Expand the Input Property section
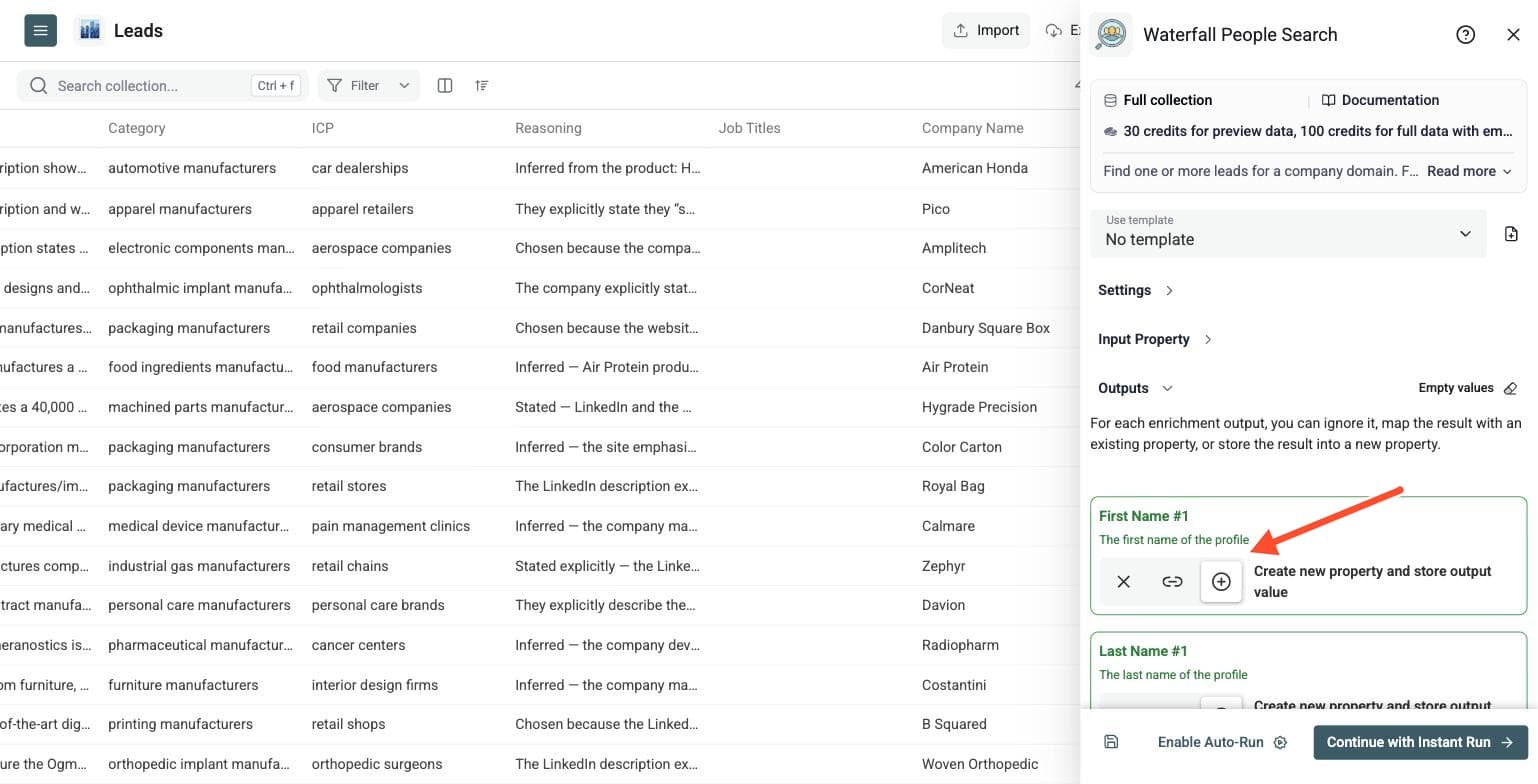This screenshot has width=1538, height=784. [1155, 339]
